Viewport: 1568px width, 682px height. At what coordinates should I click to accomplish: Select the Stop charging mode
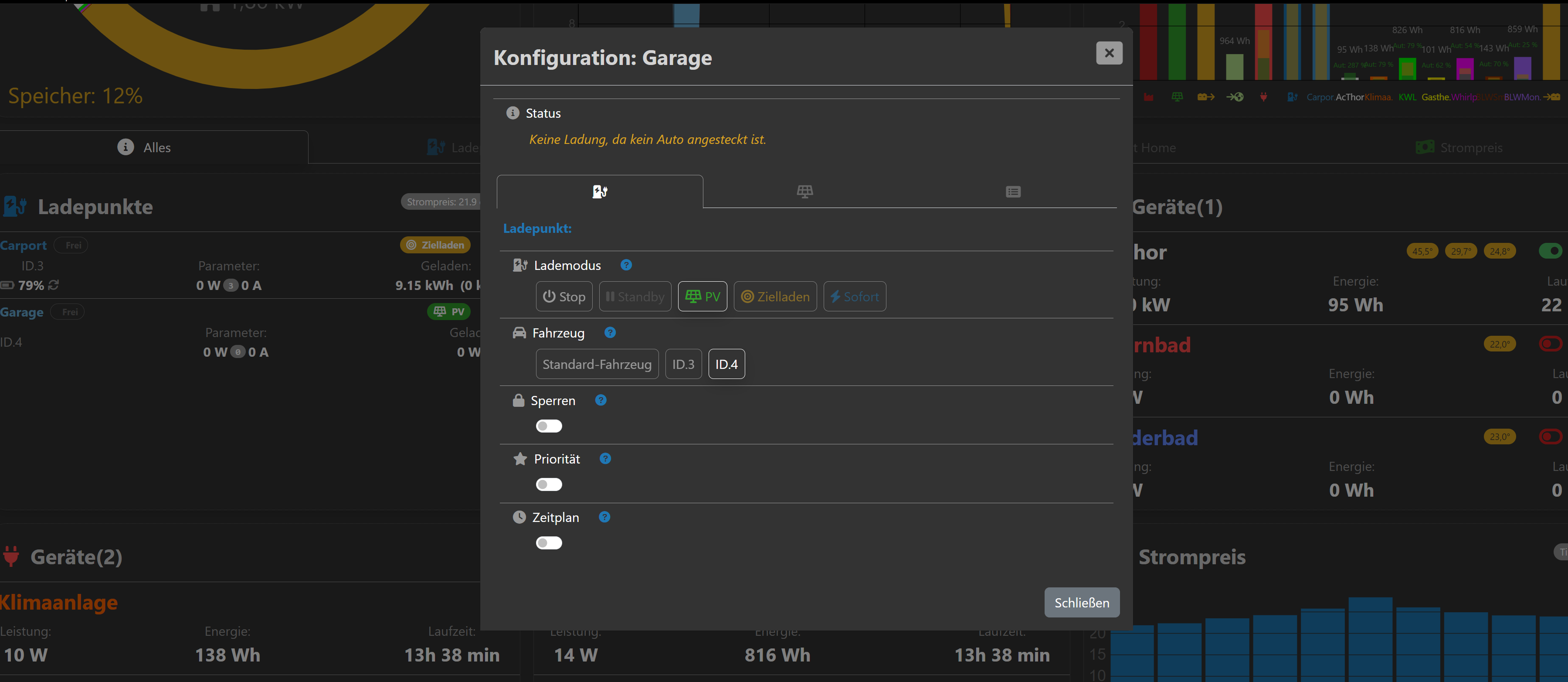(x=563, y=297)
